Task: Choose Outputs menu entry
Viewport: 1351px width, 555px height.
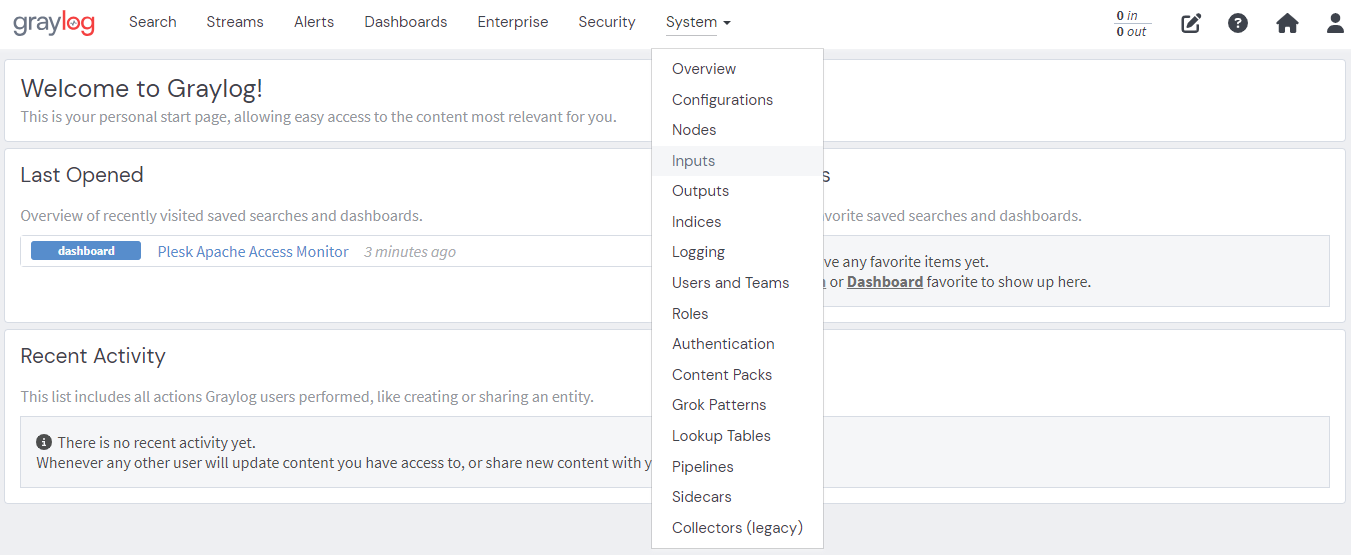Action: click(x=737, y=191)
